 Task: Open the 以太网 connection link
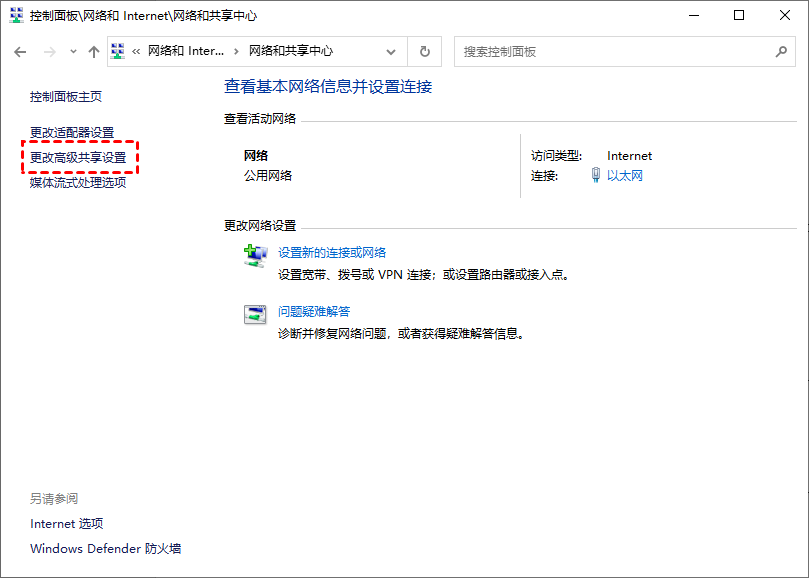pos(625,176)
